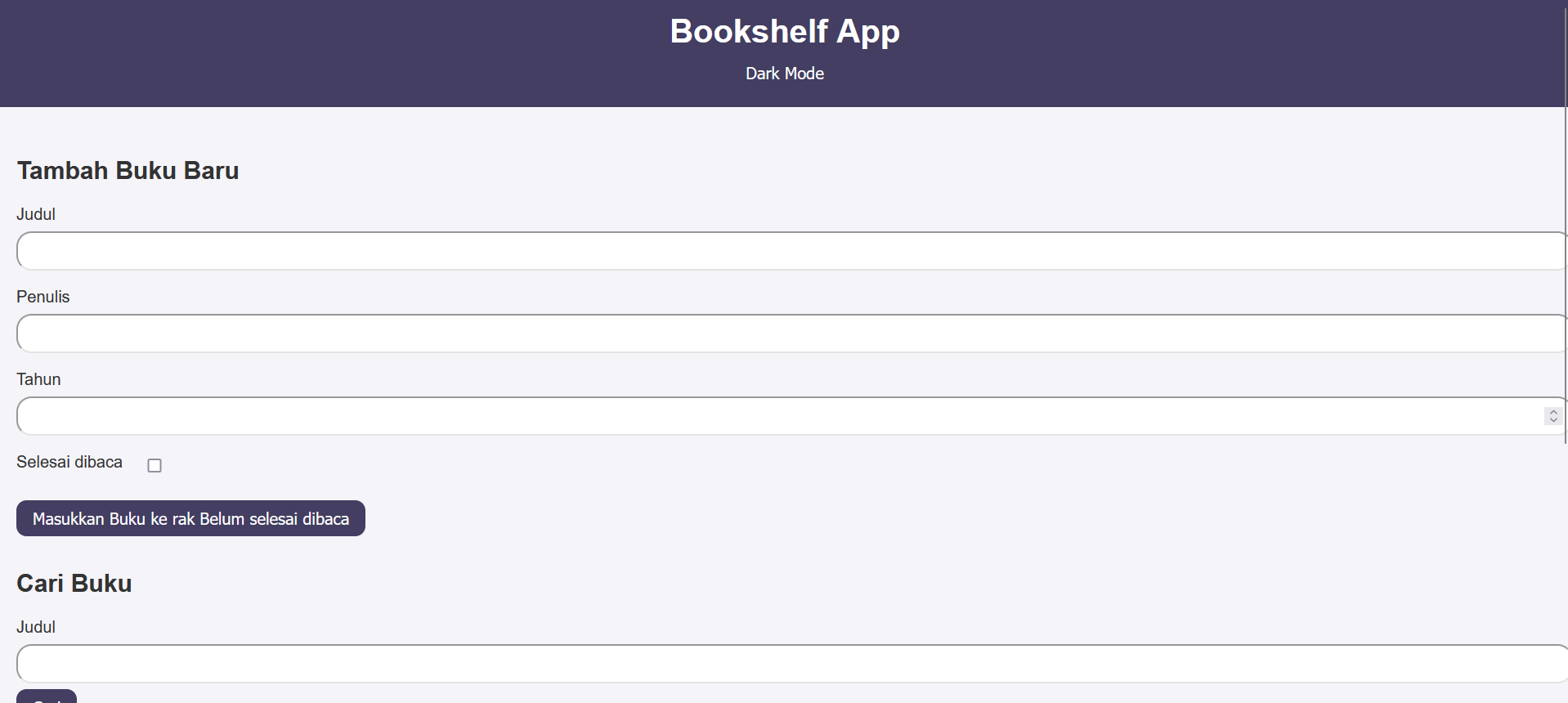Viewport: 1568px width, 703px height.
Task: Click the search Judul field under Cari Buku
Action: [x=736, y=664]
